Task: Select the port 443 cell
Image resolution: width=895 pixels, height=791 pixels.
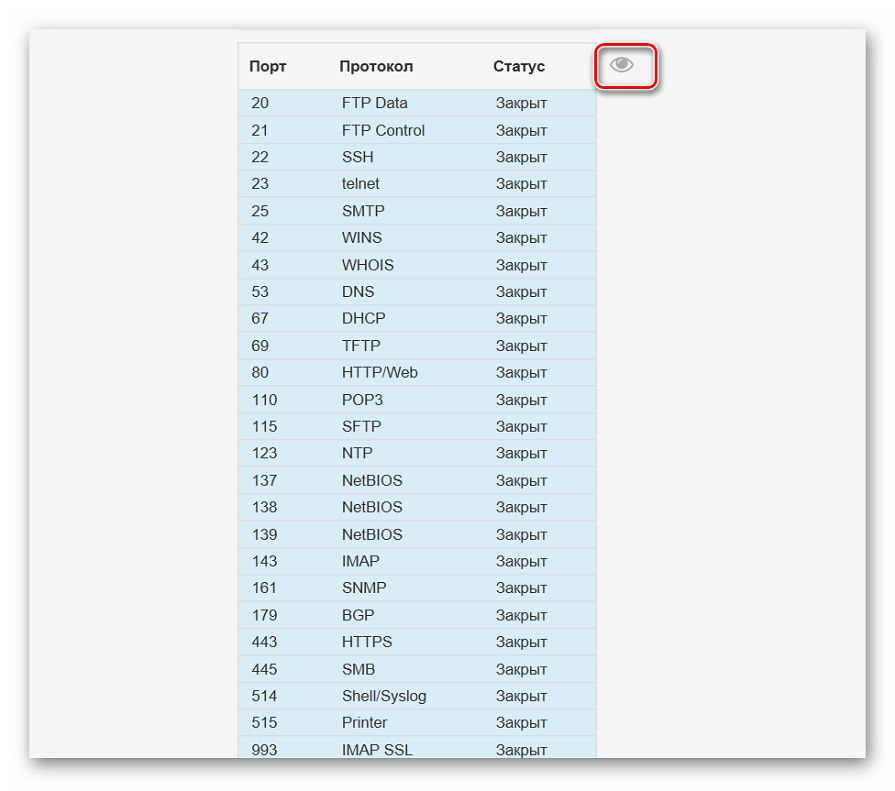Action: (x=264, y=641)
